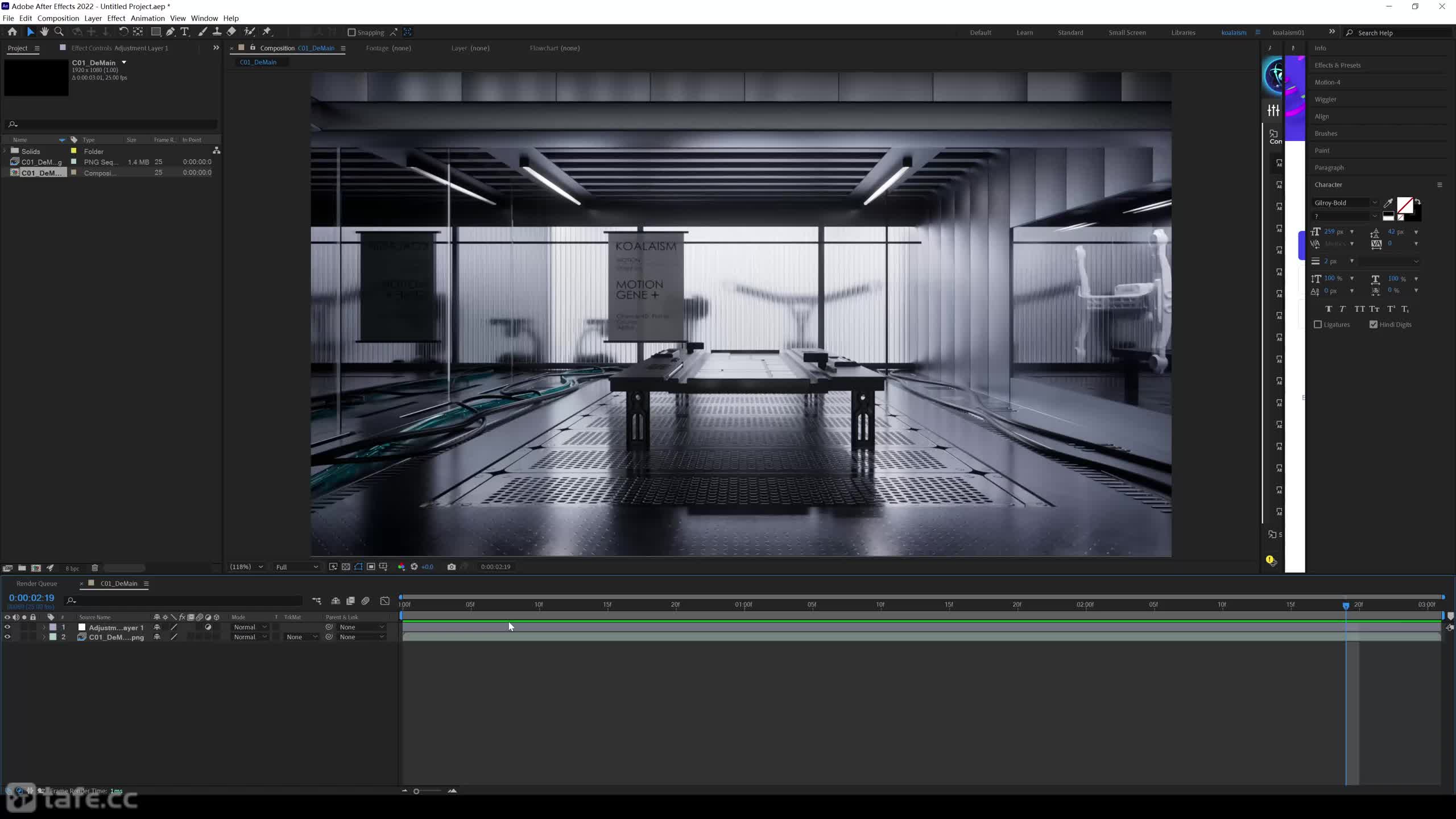Select the Rectangle shape tool

click(x=155, y=32)
